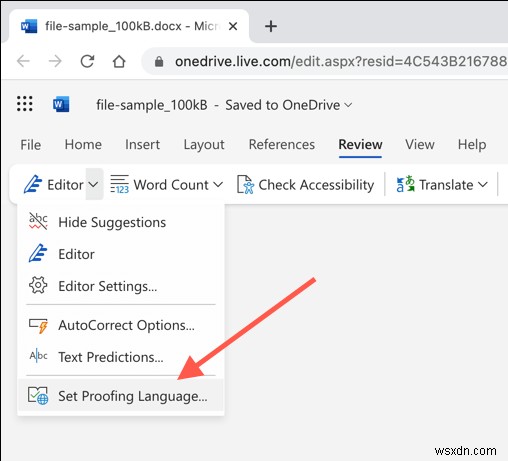Expand the Editor dropdown arrow
Screen dimensions: 508x461
pyautogui.click(x=94, y=184)
